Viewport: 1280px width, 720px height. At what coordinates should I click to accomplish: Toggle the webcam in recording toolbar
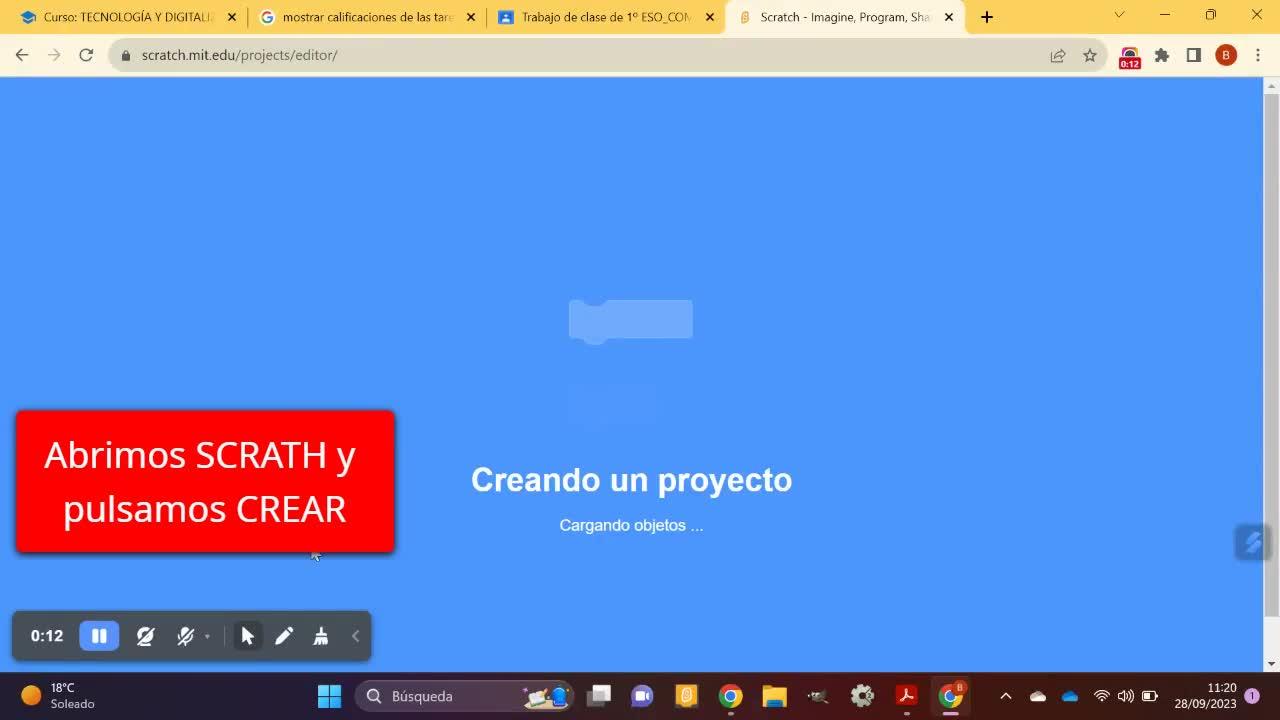tap(145, 636)
